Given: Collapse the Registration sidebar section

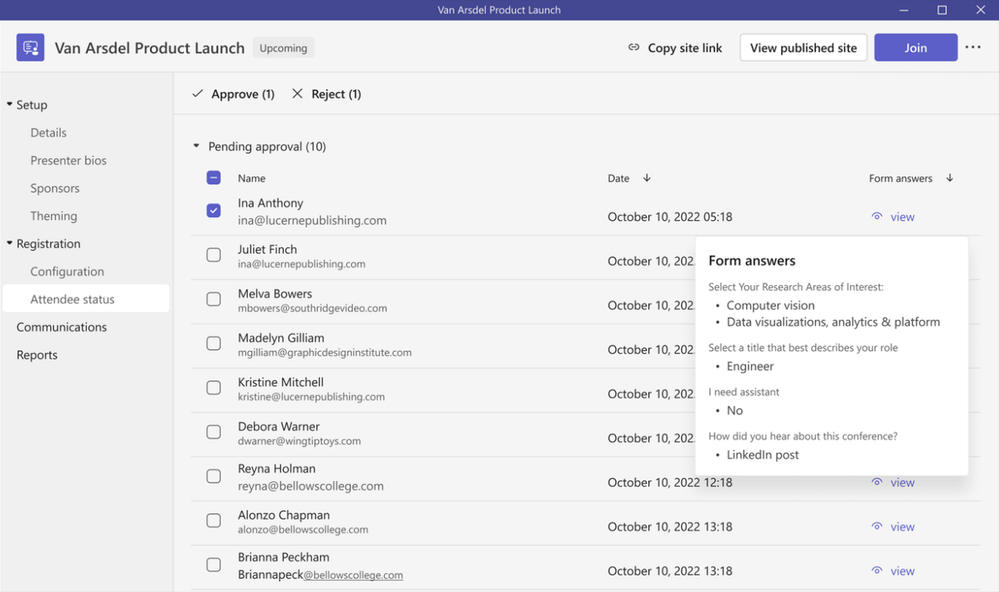Looking at the screenshot, I should click(x=10, y=243).
